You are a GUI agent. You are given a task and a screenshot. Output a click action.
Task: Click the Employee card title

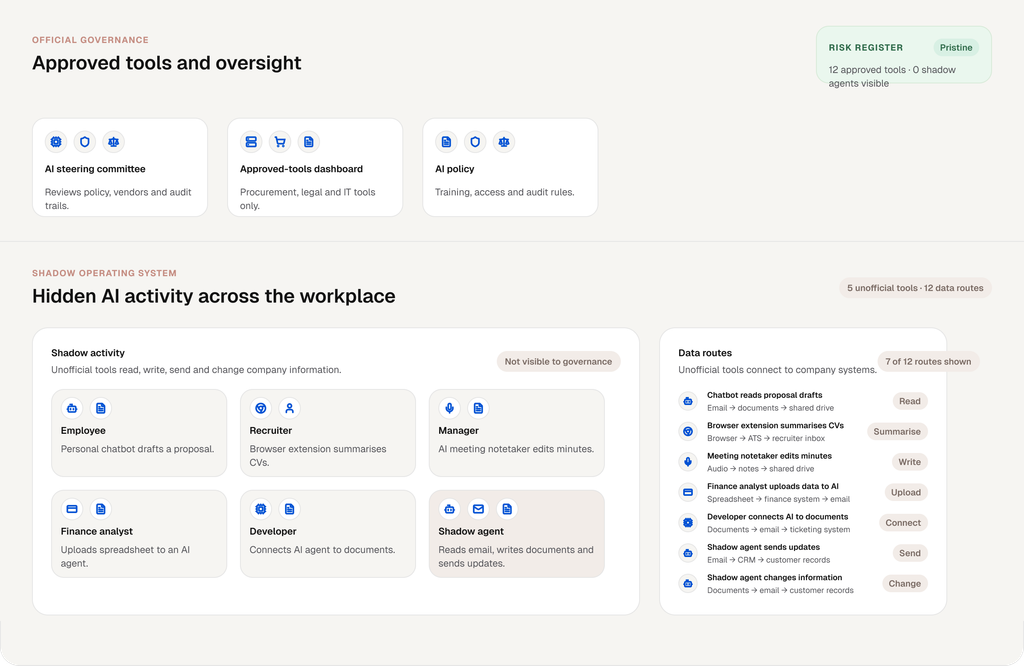[83, 431]
